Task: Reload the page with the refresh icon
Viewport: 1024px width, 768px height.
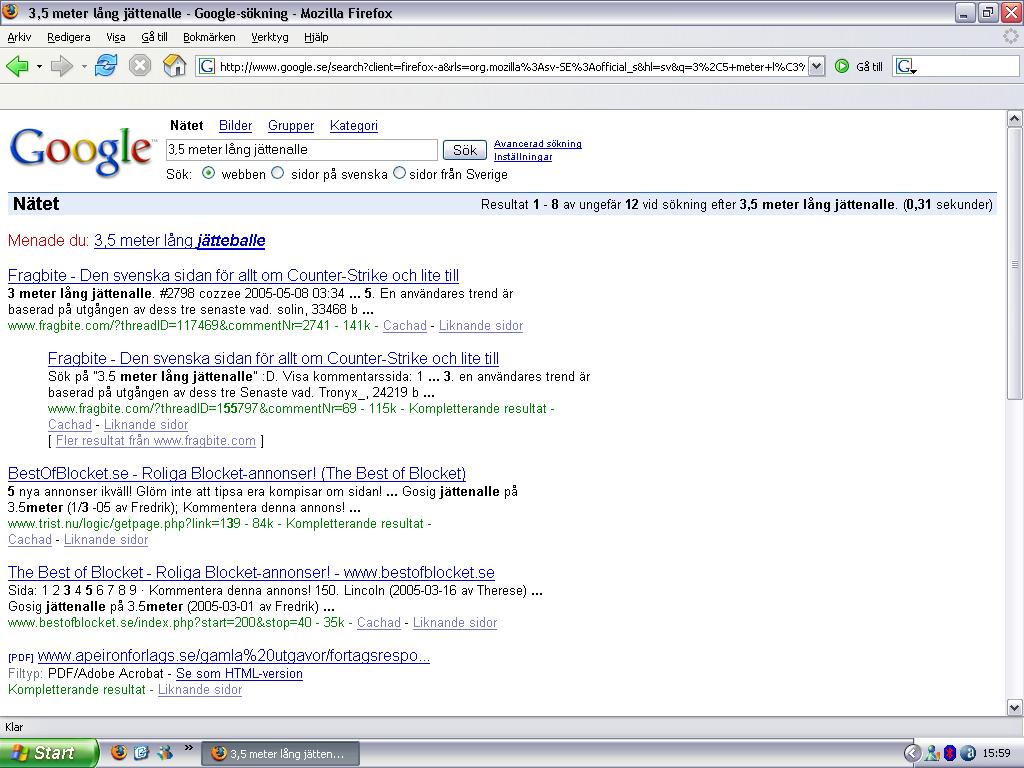Action: 106,66
